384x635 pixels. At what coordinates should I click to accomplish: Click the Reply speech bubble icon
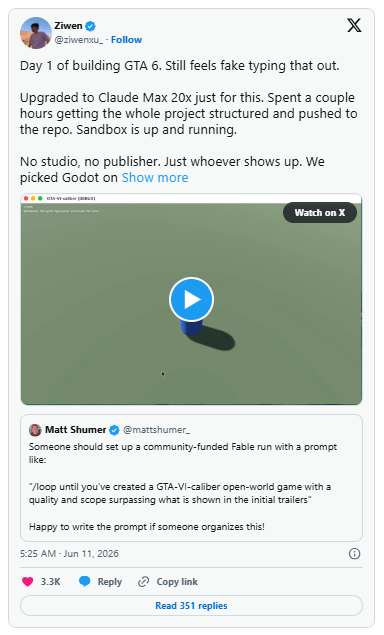[84, 582]
